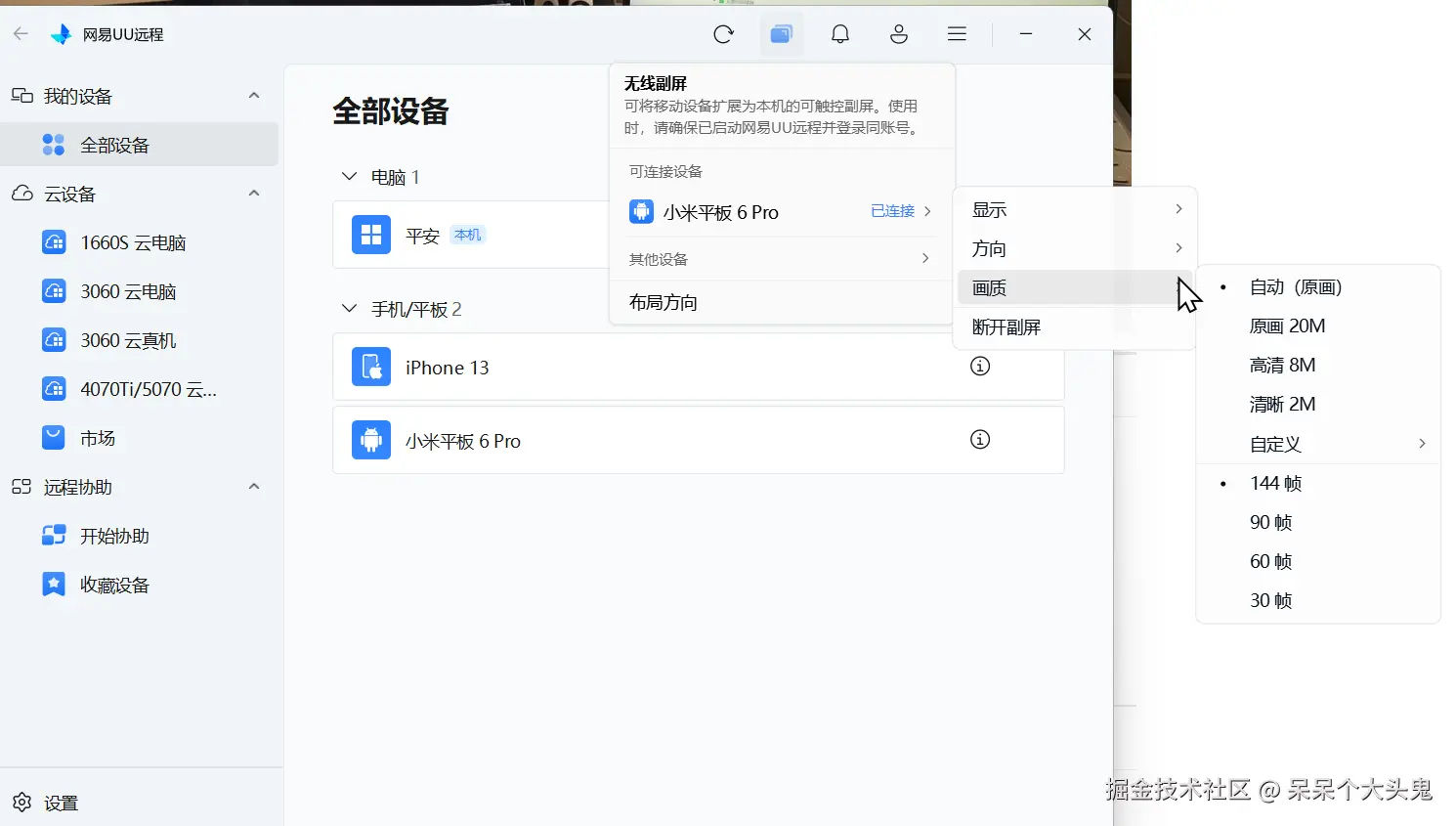Image resolution: width=1456 pixels, height=826 pixels.
Task: Click the 开始协助 assist icon
Action: pos(54,536)
